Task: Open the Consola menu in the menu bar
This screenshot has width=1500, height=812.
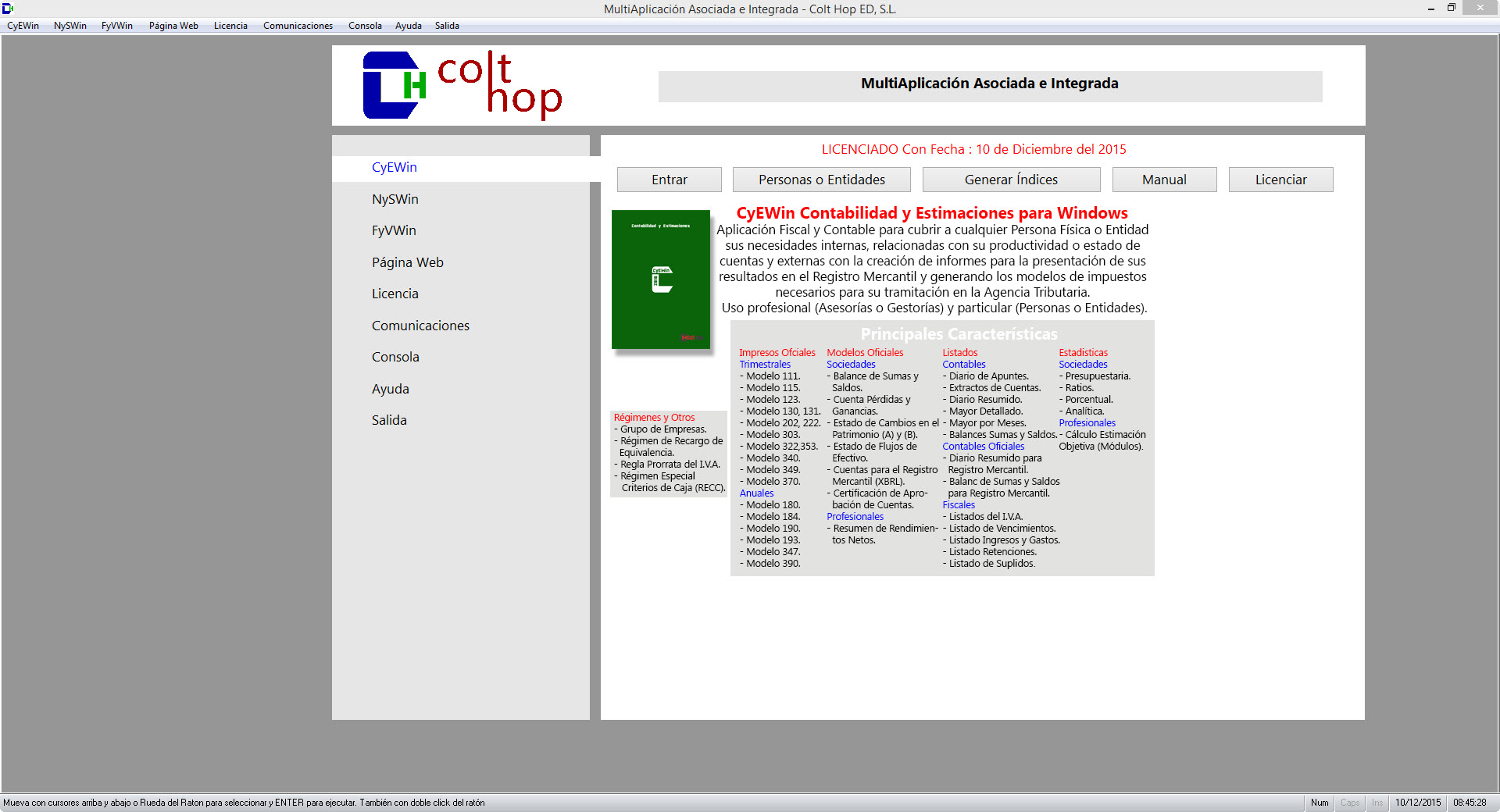Action: 365,26
